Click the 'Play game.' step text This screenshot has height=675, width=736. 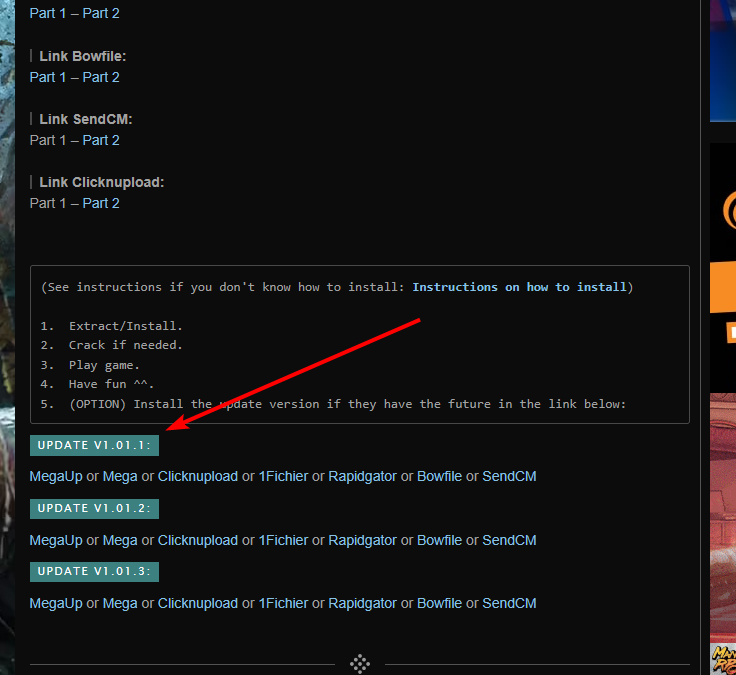point(104,365)
